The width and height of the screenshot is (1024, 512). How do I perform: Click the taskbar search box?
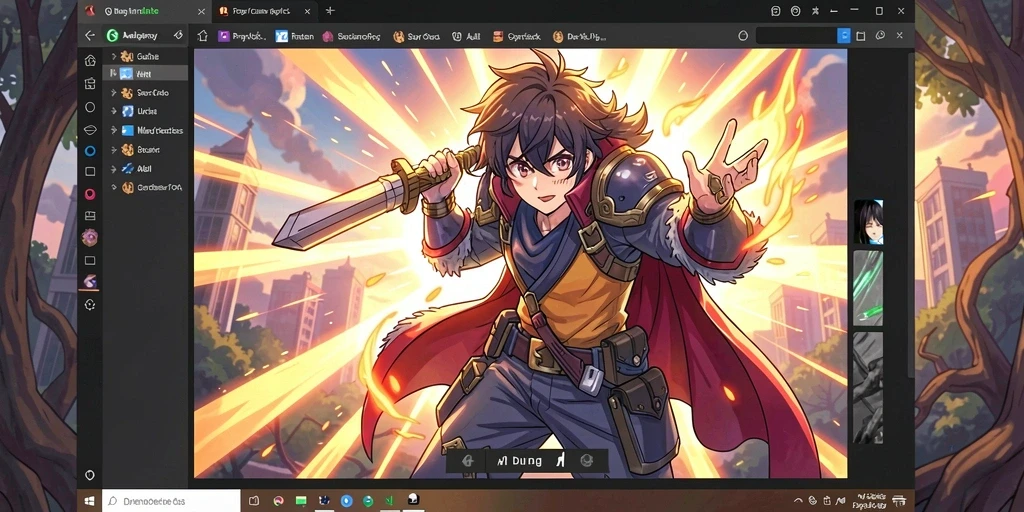click(x=171, y=501)
